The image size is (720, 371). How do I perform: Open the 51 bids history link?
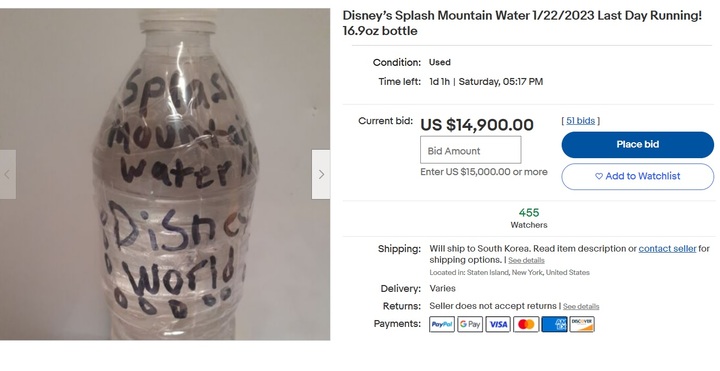point(580,121)
